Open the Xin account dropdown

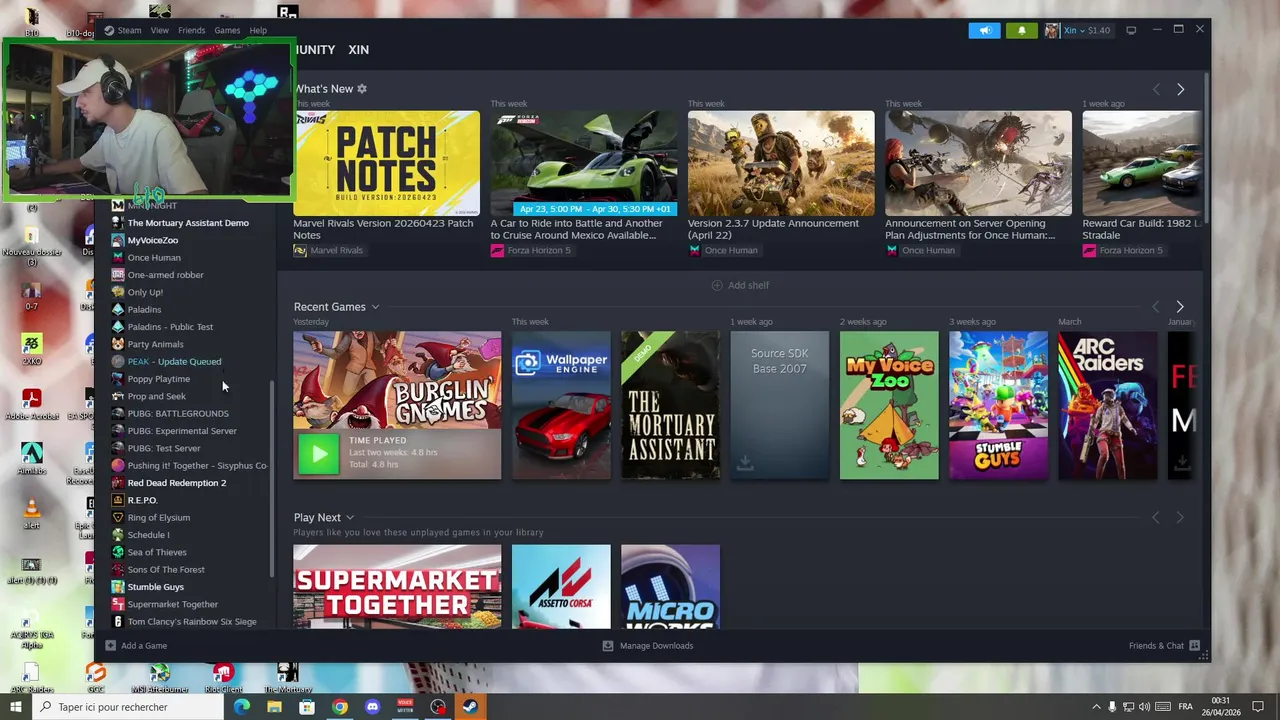tap(1086, 30)
